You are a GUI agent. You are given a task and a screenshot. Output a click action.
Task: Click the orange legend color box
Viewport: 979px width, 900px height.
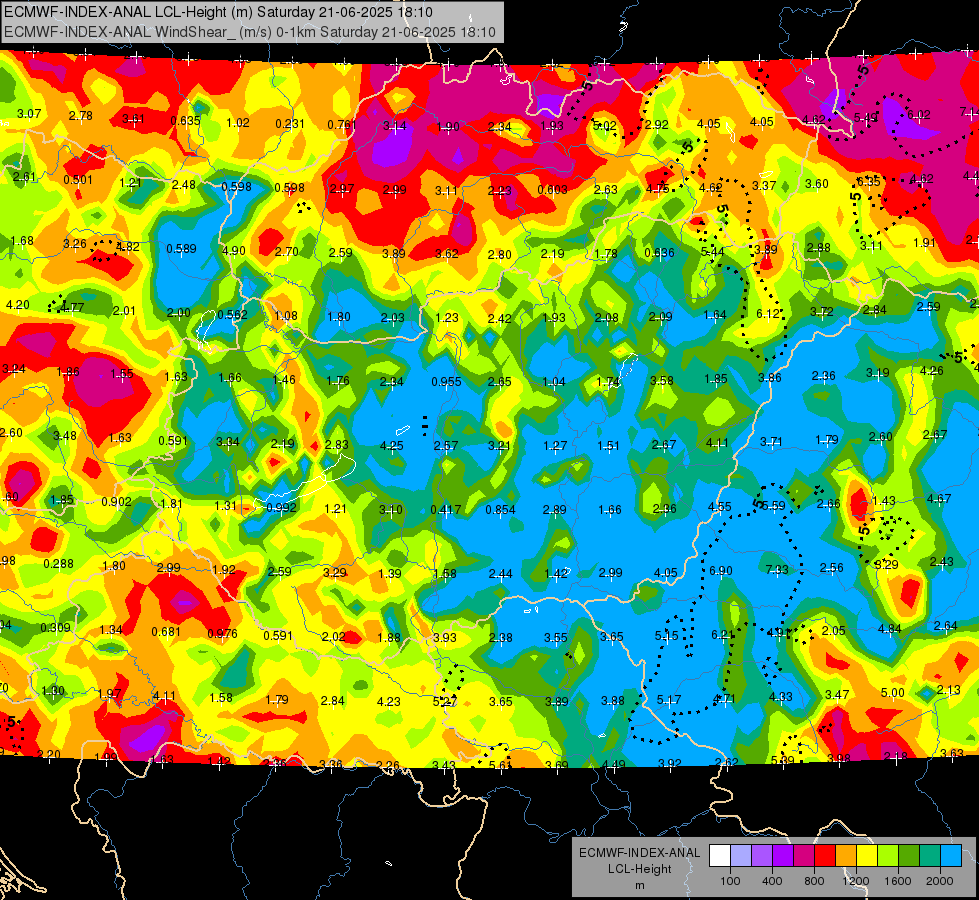(846, 856)
